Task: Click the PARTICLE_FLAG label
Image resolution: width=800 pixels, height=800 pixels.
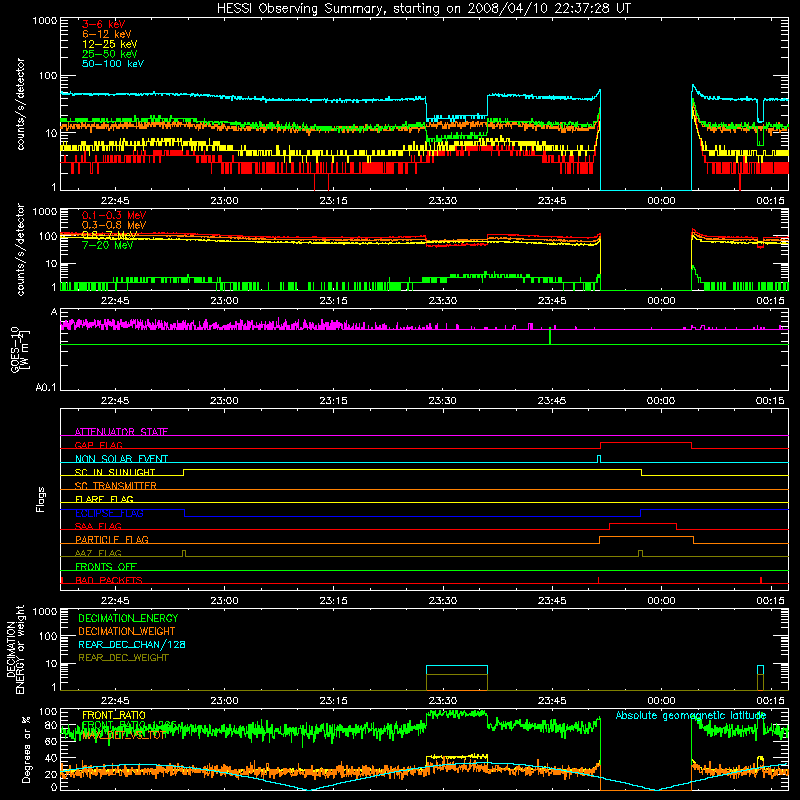Action: [112, 540]
